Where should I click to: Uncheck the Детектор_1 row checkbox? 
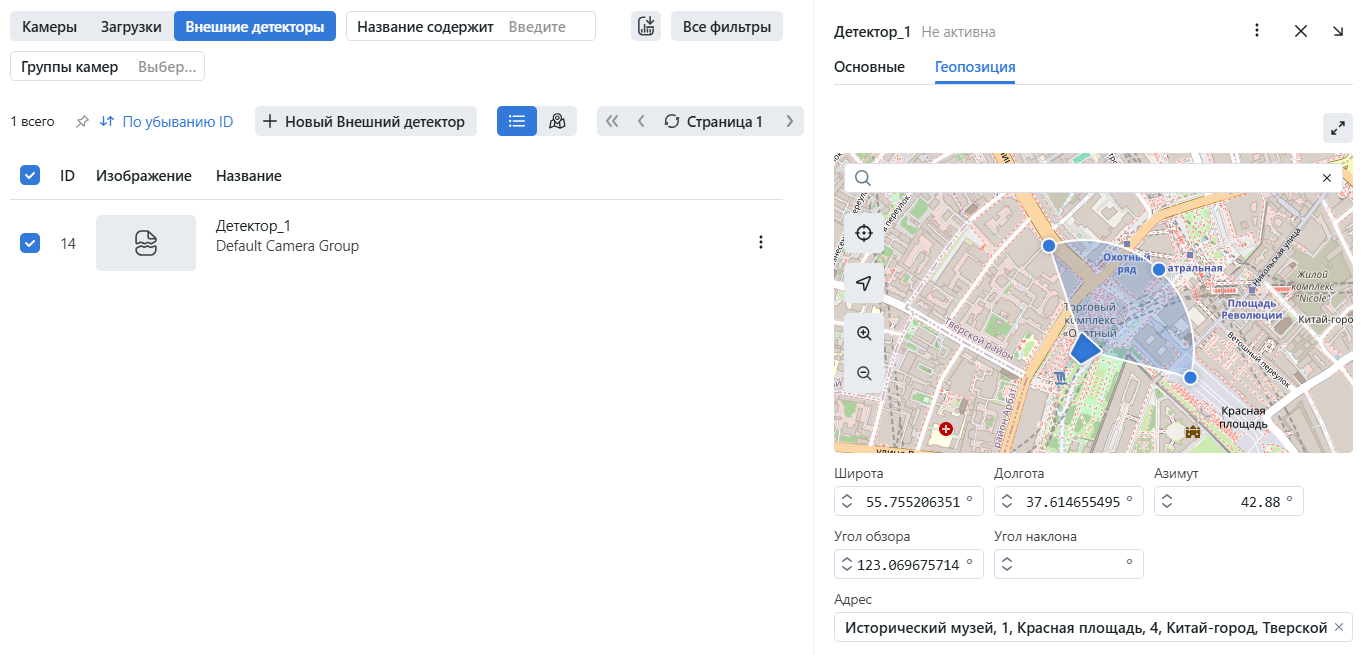coord(29,242)
